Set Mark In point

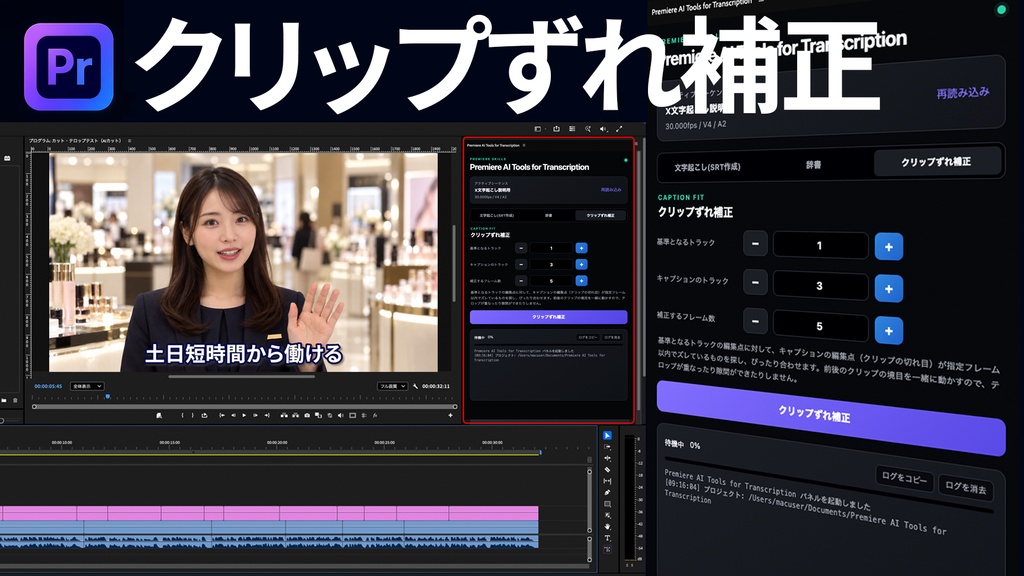(x=182, y=415)
